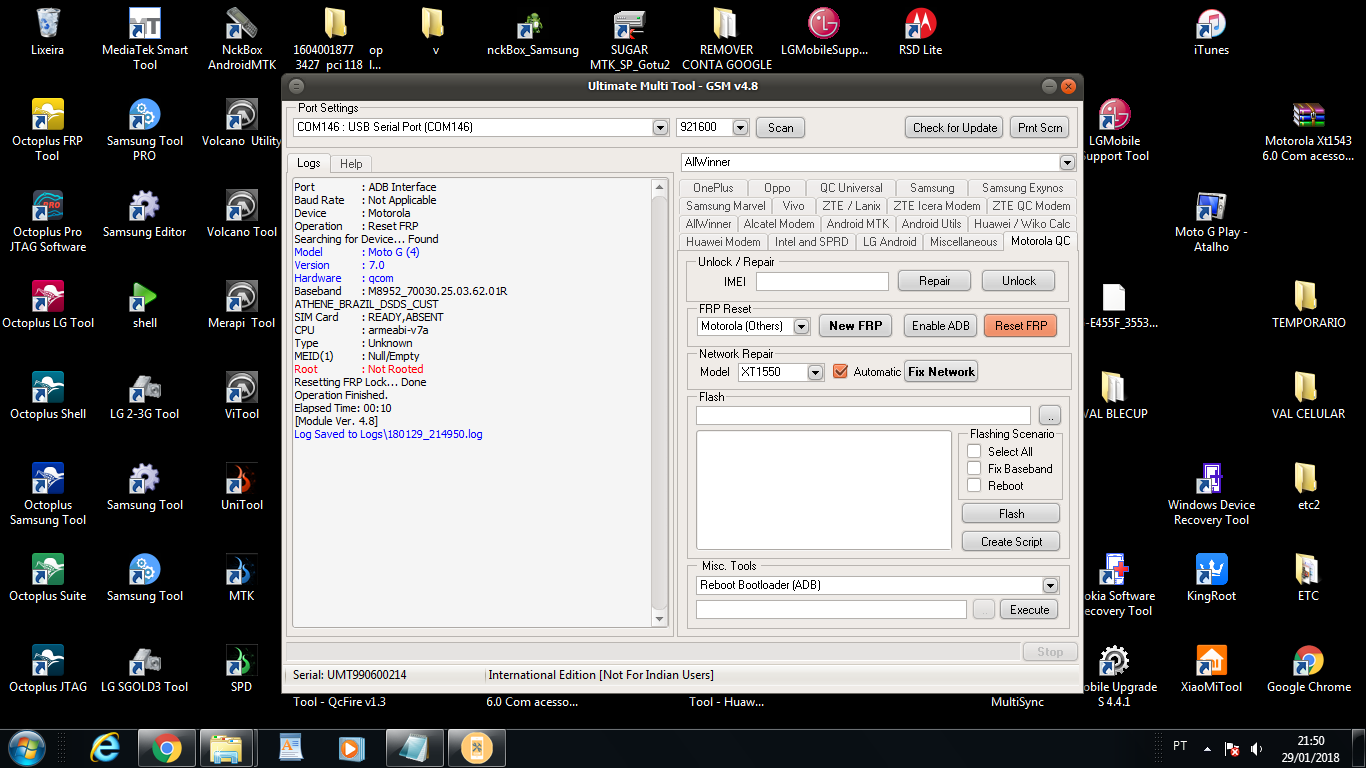Image resolution: width=1366 pixels, height=768 pixels.
Task: Click the New FRP button
Action: click(855, 325)
